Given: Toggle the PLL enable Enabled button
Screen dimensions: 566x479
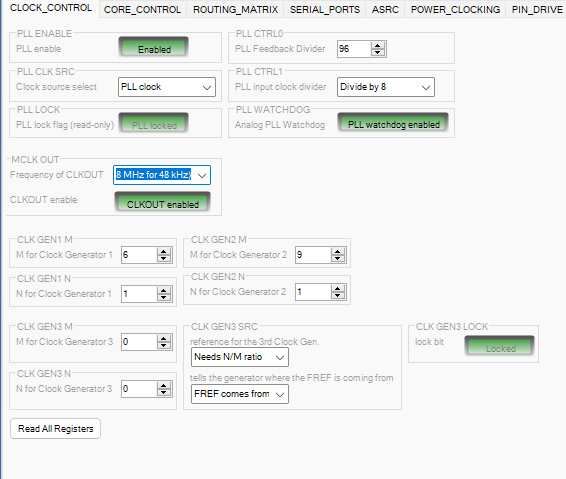Looking at the screenshot, I should [x=154, y=47].
